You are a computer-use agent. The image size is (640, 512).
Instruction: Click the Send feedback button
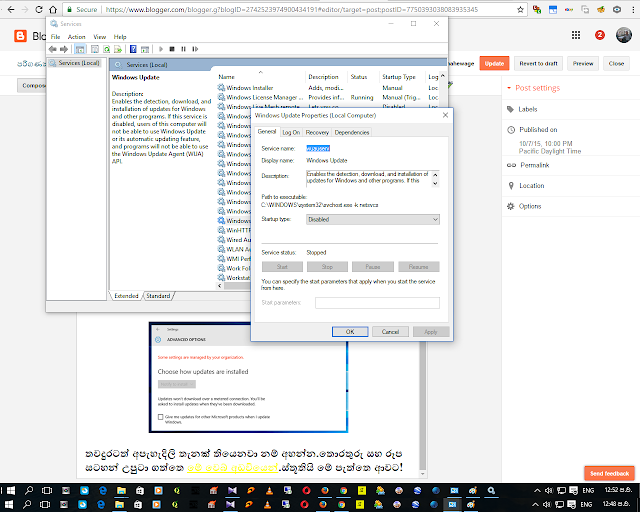pos(609,474)
